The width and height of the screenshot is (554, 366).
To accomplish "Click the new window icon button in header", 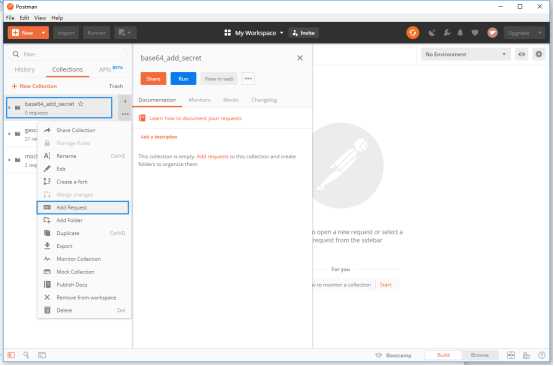I will [125, 33].
